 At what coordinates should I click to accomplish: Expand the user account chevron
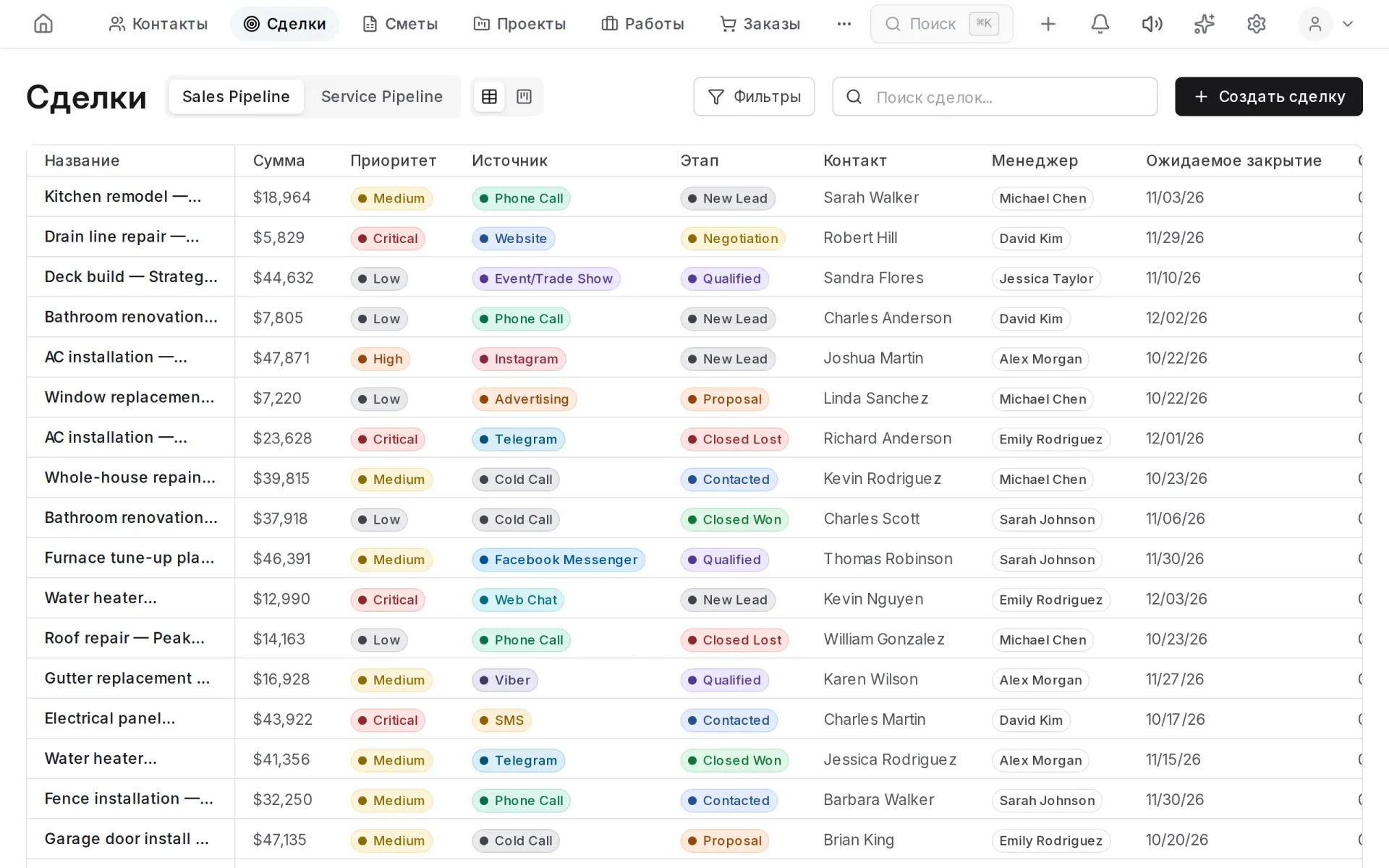coord(1347,24)
